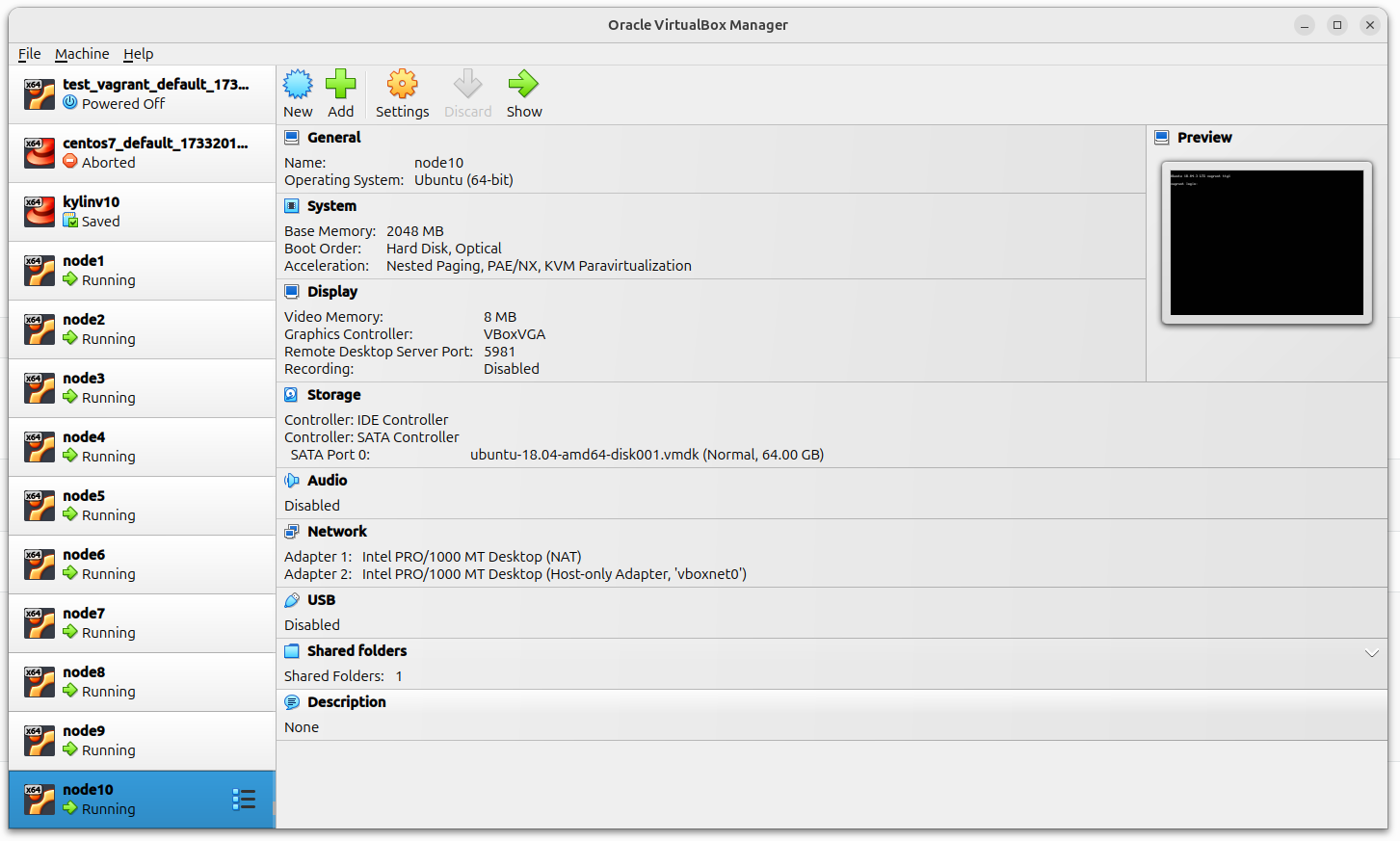Click the kylinv10 VM OS icon
Viewport: 1400px width, 841px height.
point(40,212)
